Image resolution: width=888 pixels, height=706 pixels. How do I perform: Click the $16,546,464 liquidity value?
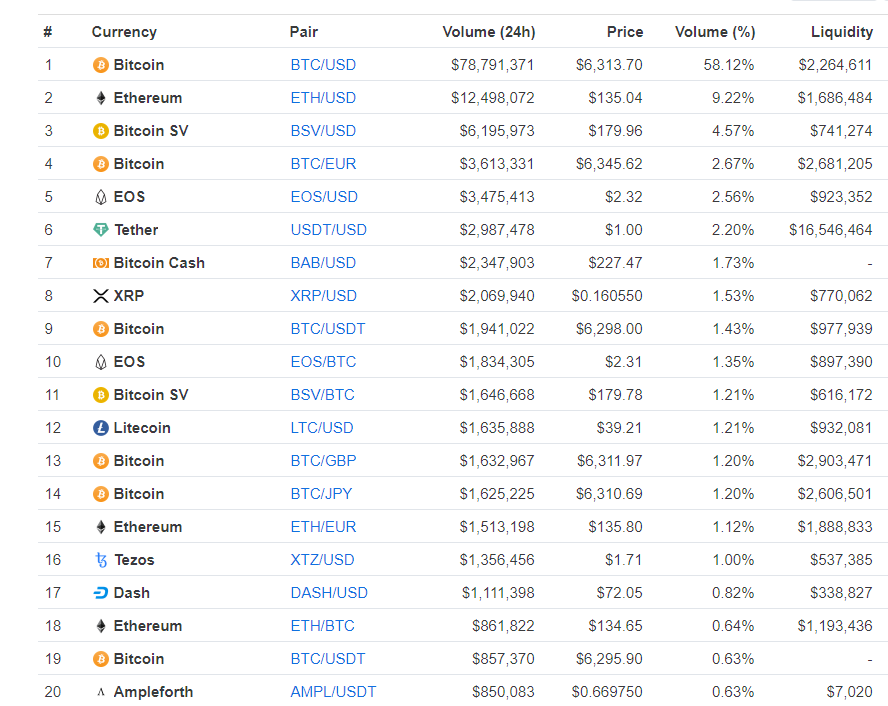point(831,230)
